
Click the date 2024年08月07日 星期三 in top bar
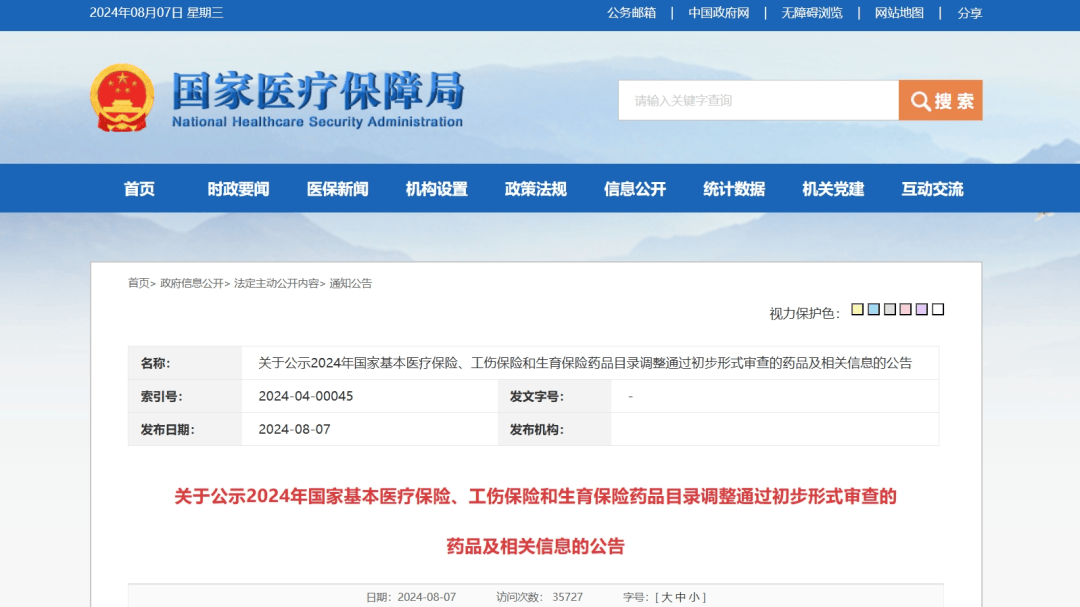click(156, 13)
